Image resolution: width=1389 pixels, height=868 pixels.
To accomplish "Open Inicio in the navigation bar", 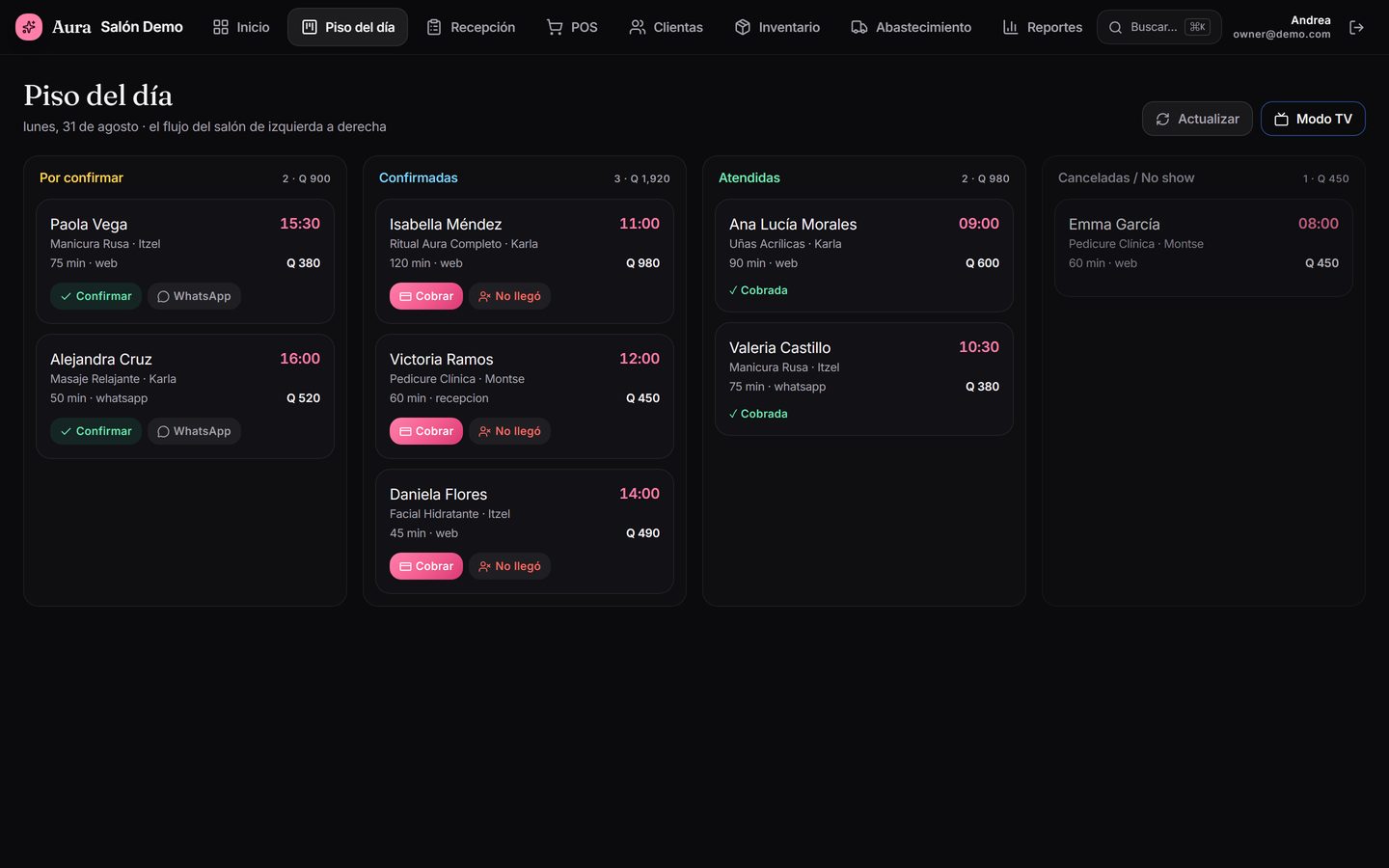I will click(241, 27).
